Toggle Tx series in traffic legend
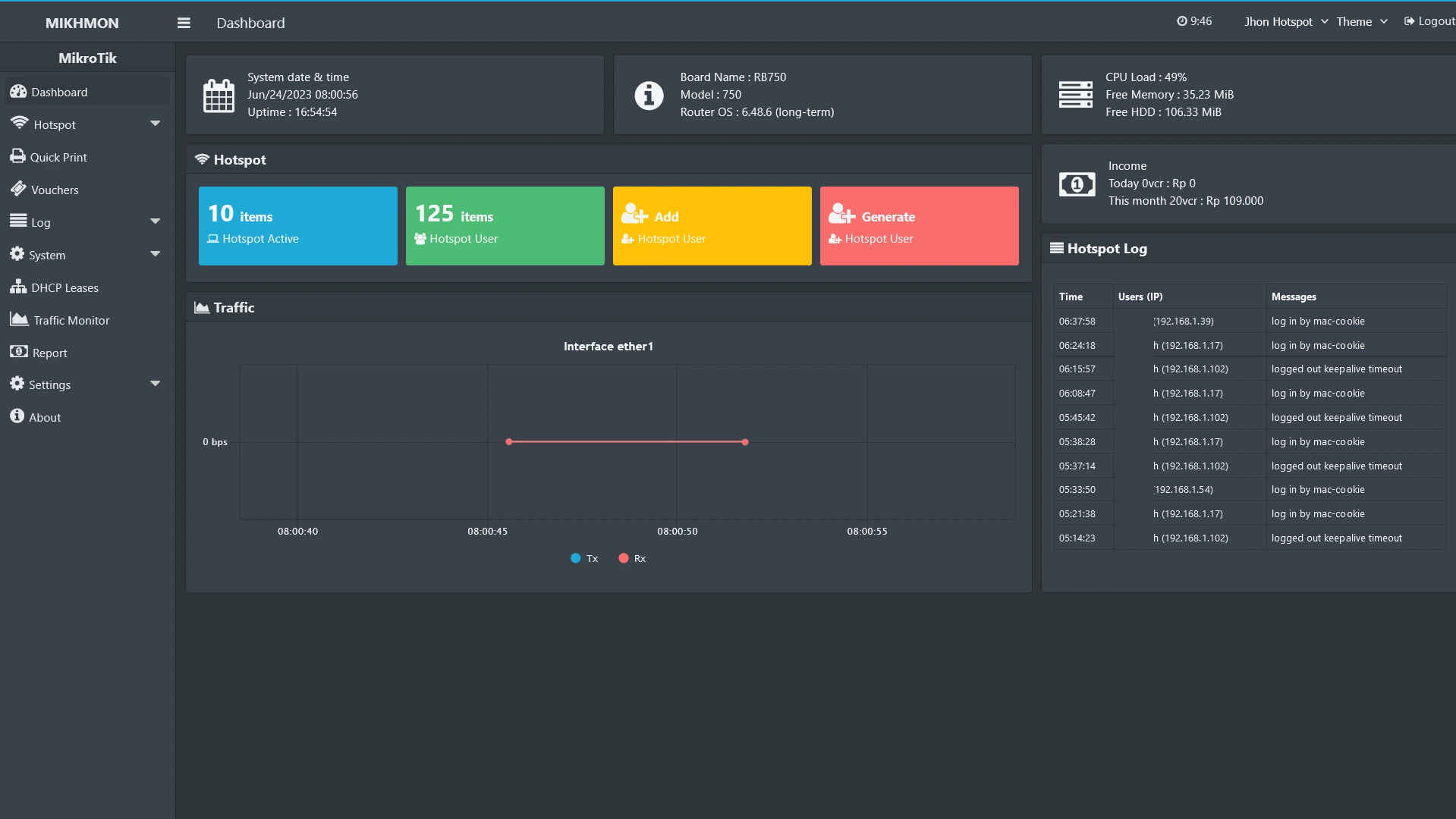The height and width of the screenshot is (819, 1456). coord(584,558)
